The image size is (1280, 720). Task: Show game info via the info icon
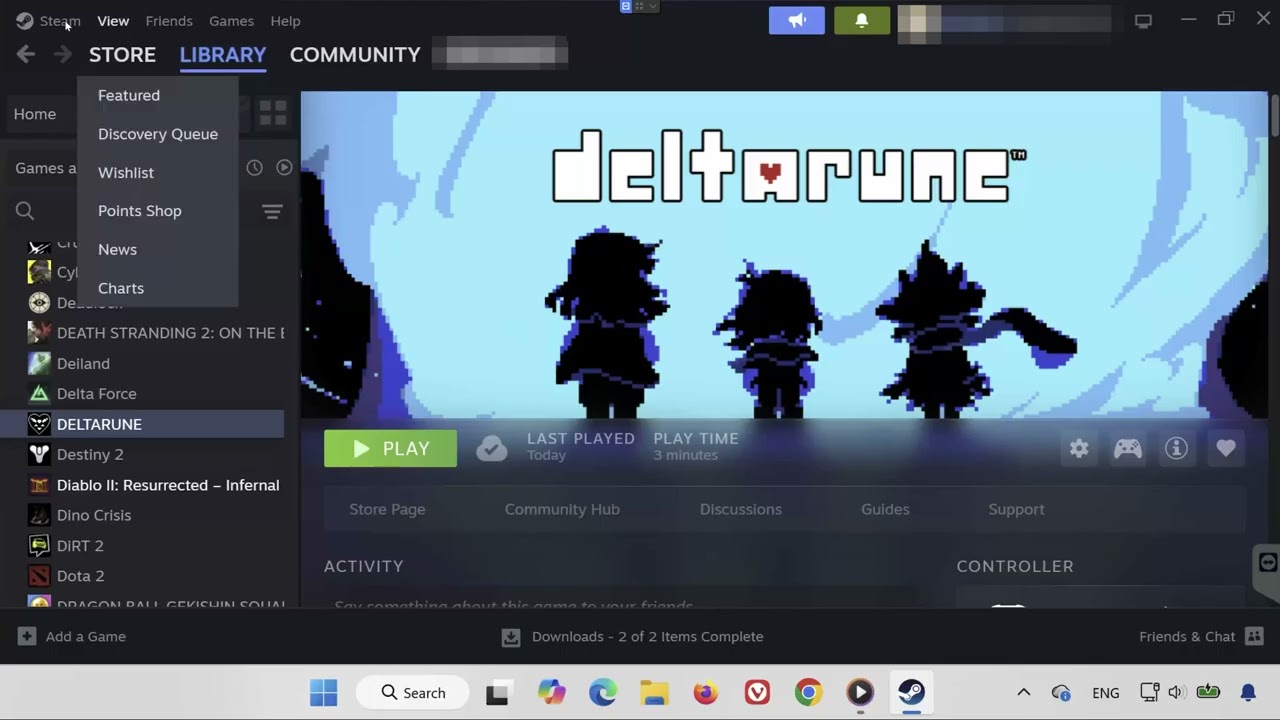(1177, 449)
